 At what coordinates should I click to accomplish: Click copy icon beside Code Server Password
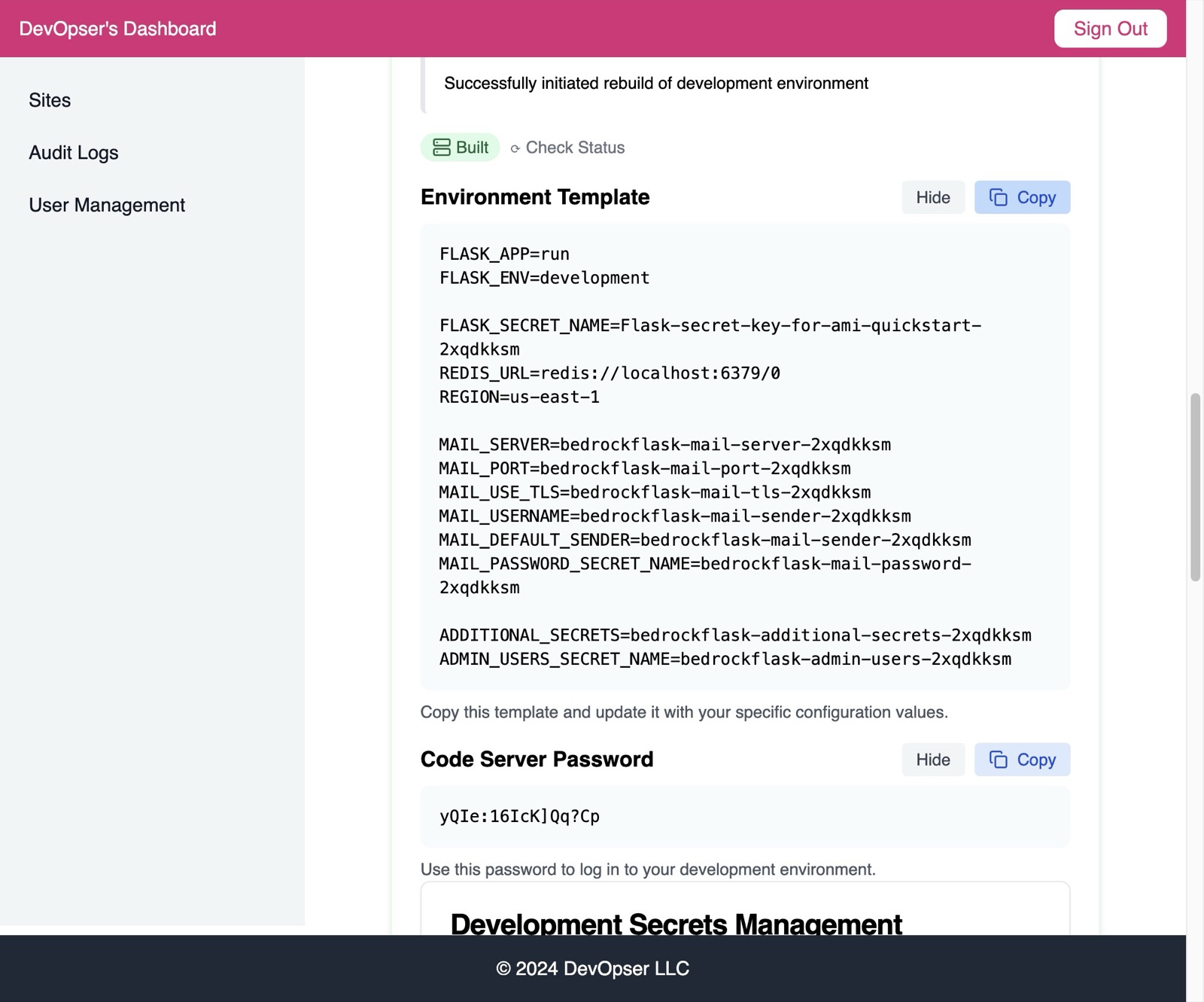[x=999, y=760]
